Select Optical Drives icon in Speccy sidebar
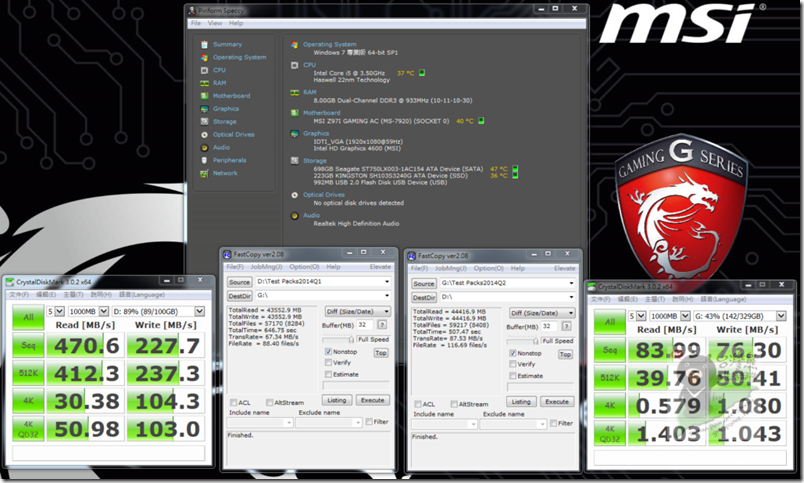 205,134
